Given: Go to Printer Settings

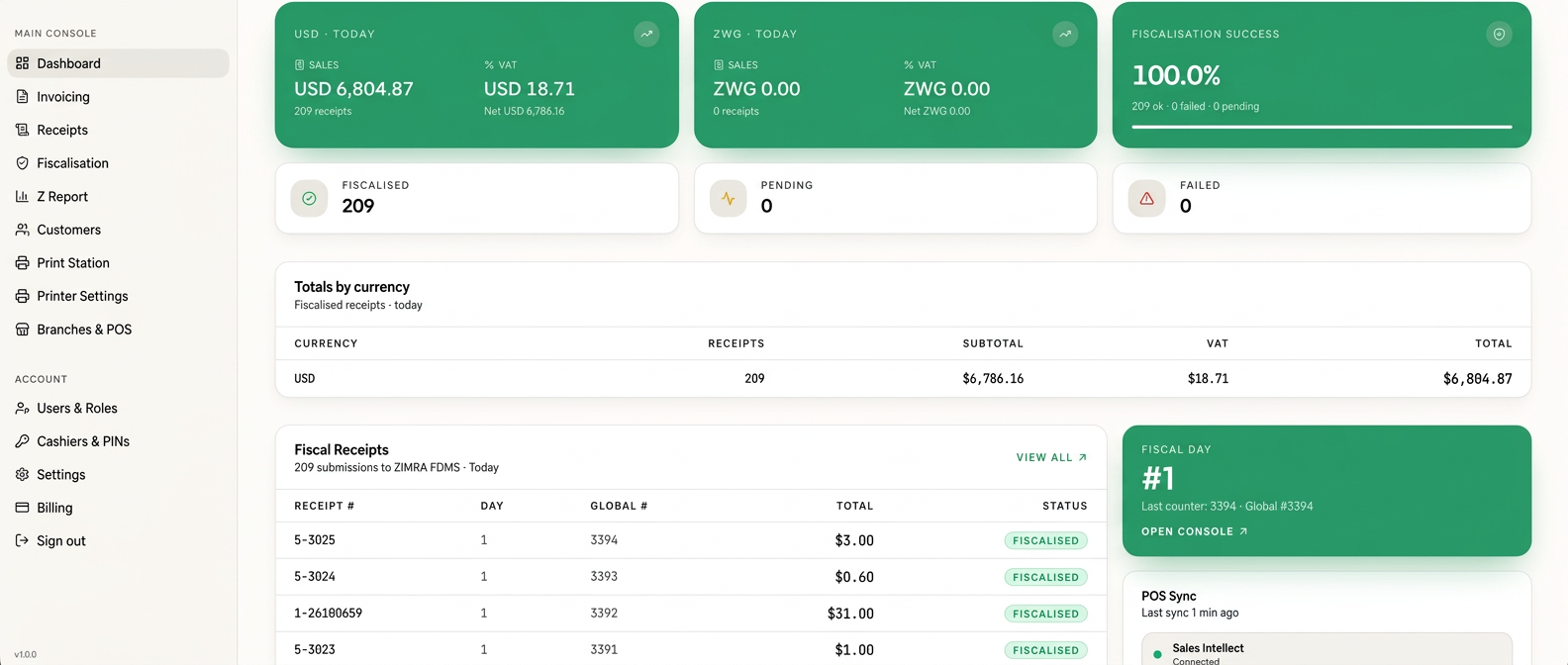Looking at the screenshot, I should 118,296.
